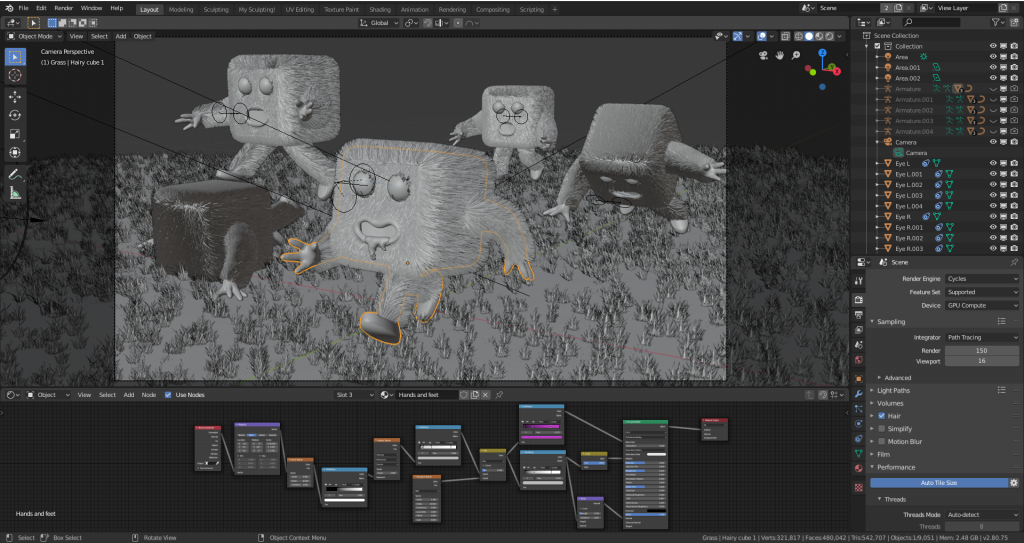
Task: Open the Render menu in the top bar
Action: click(x=63, y=8)
